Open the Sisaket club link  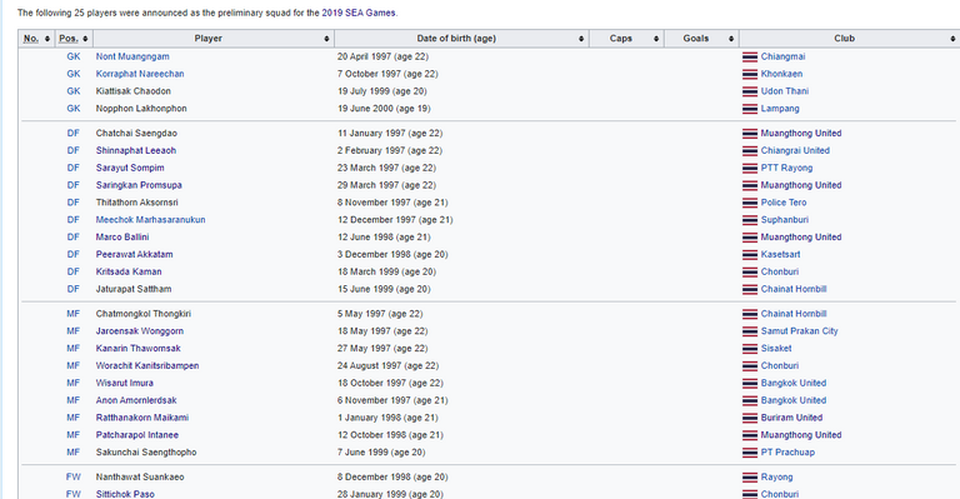[776, 348]
